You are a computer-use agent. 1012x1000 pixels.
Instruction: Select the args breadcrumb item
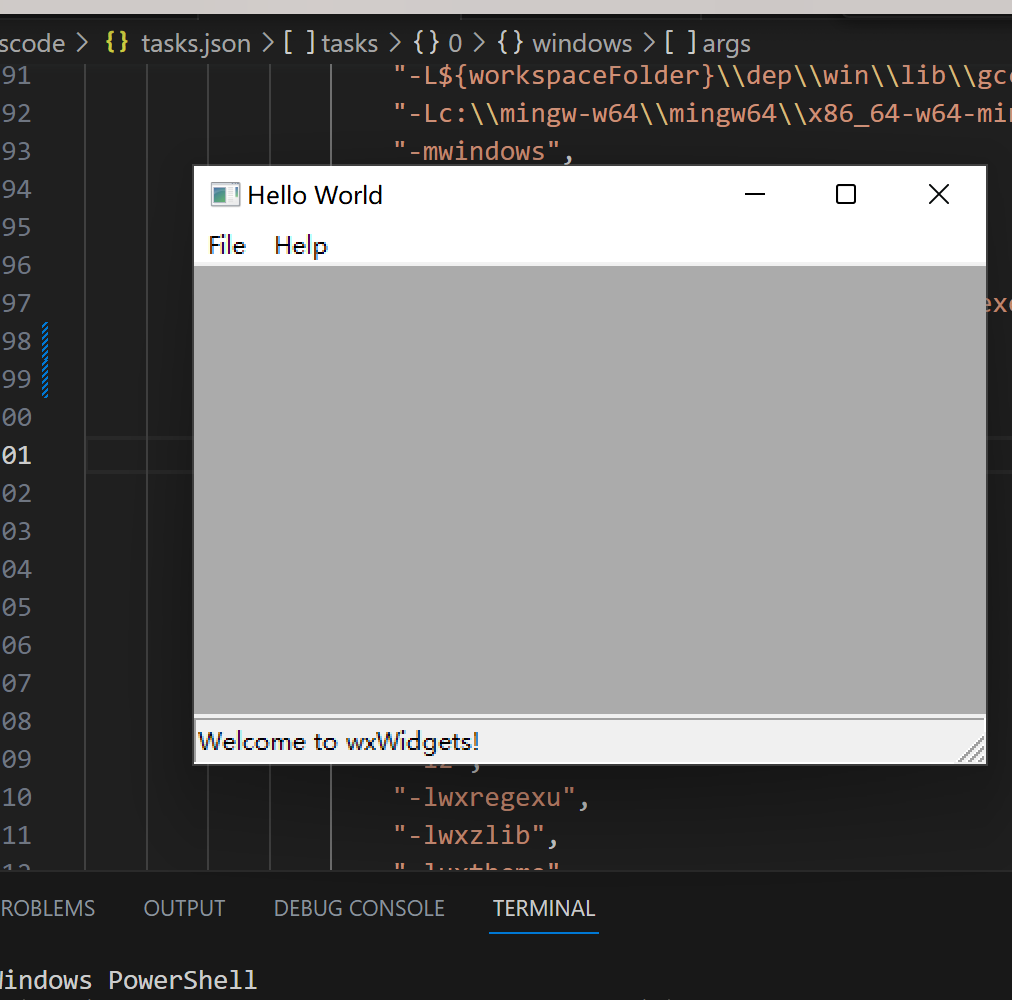726,43
